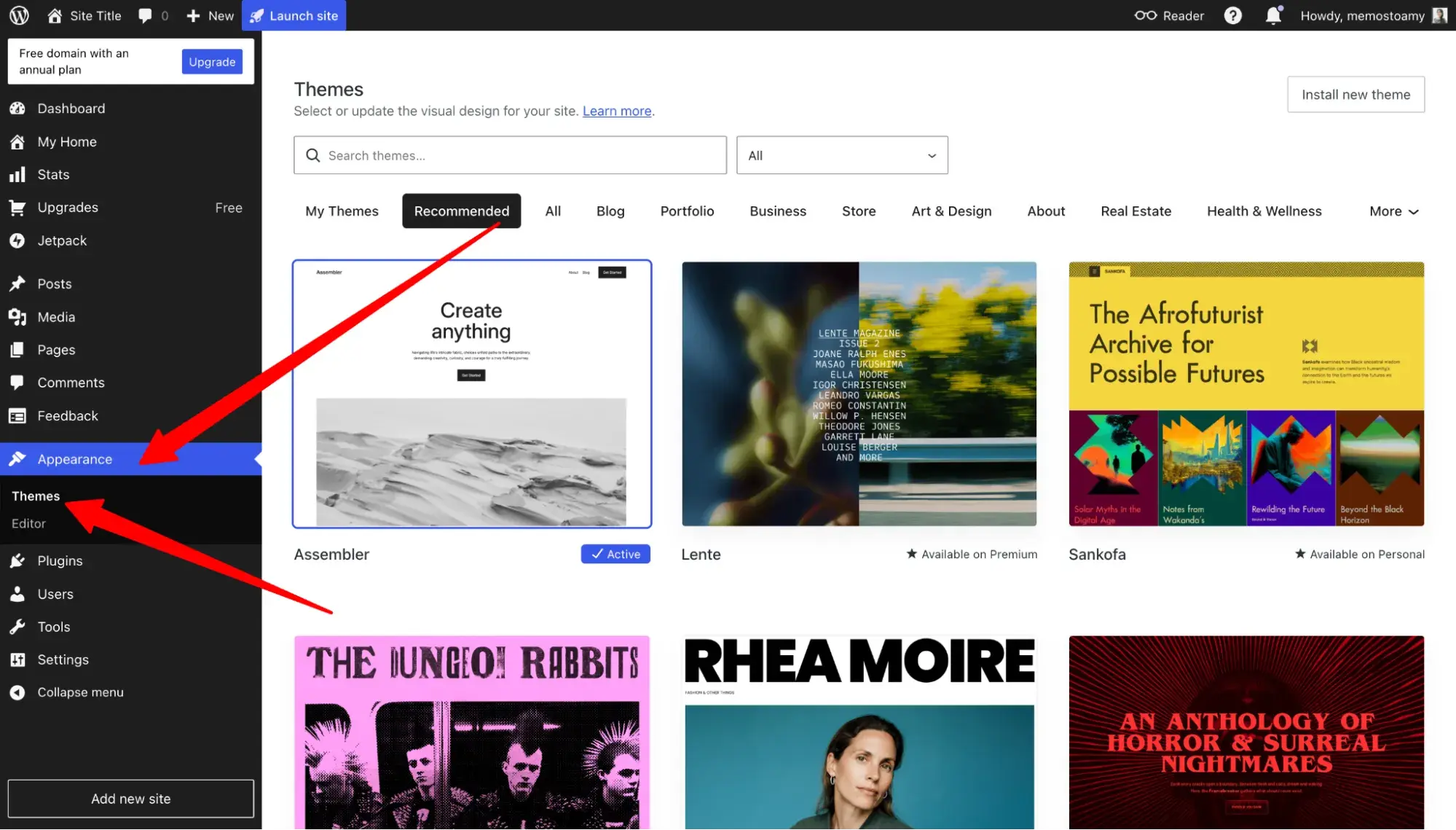Open the WordPress logo menu
1456x830 pixels.
pyautogui.click(x=18, y=15)
